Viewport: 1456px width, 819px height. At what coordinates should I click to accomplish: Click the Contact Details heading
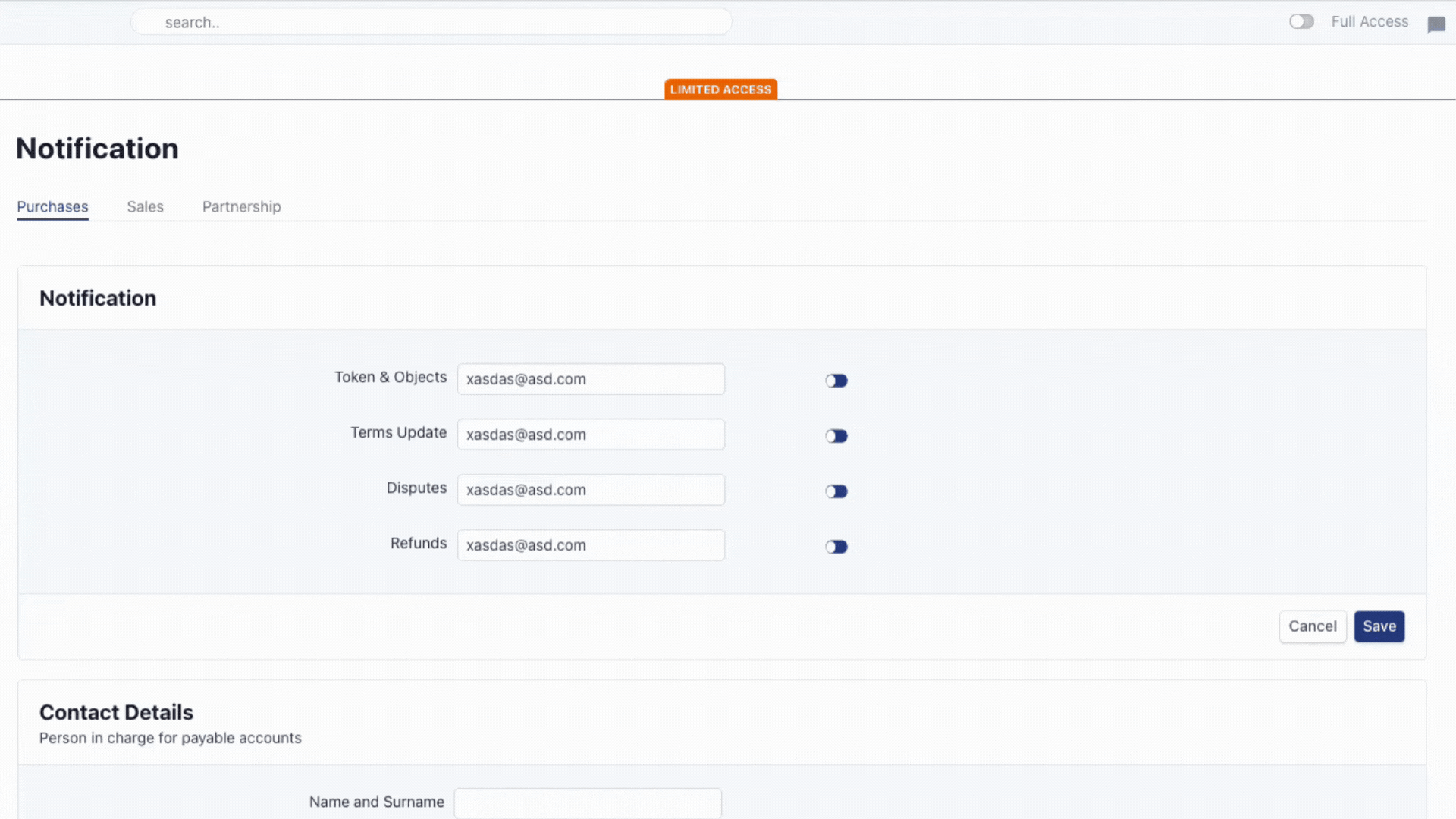(x=116, y=712)
